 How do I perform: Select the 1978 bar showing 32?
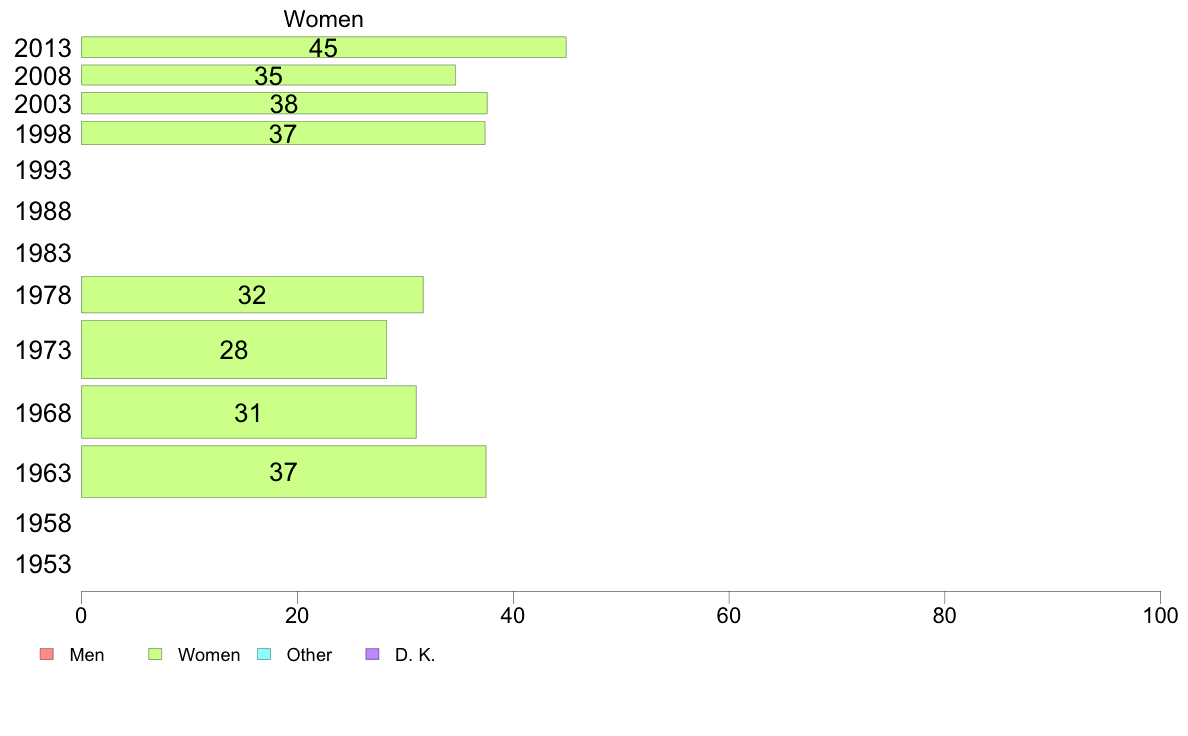tap(252, 295)
